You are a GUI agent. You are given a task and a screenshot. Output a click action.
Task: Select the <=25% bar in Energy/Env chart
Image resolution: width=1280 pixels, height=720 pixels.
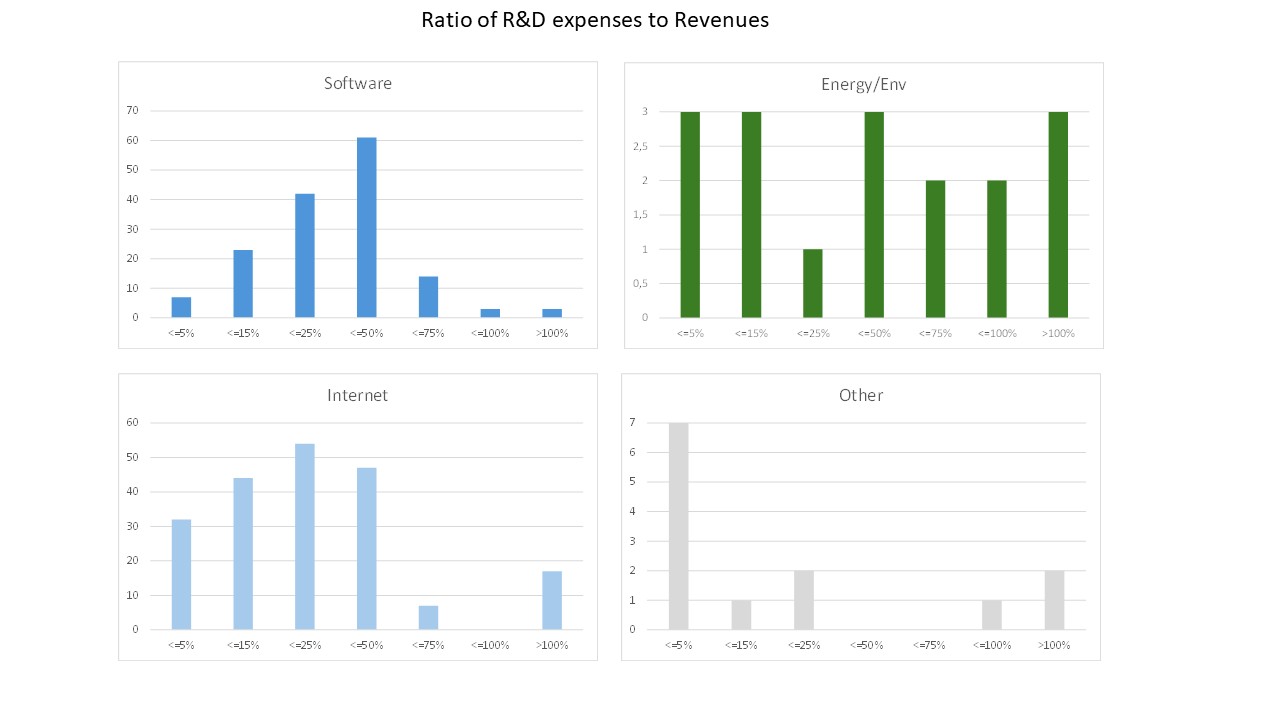tap(812, 284)
